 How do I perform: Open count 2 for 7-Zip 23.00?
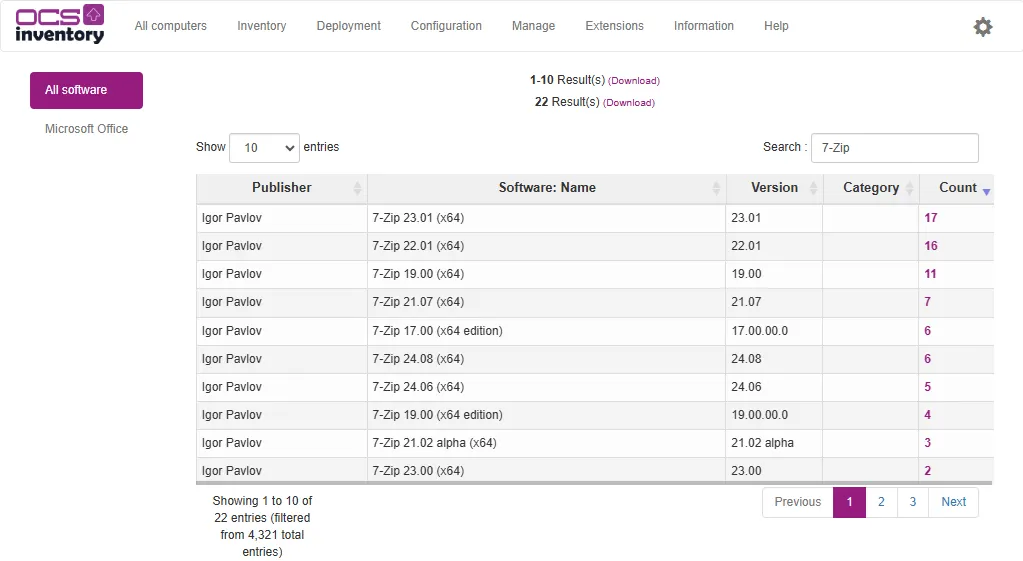tap(927, 471)
